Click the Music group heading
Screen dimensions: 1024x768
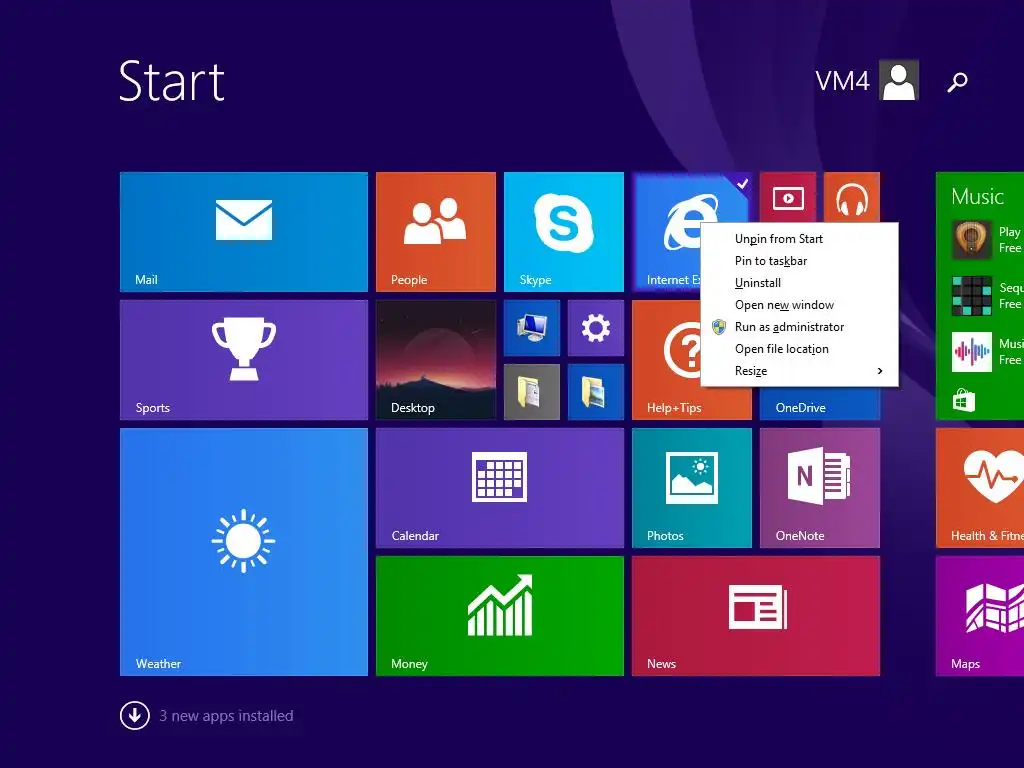(977, 197)
